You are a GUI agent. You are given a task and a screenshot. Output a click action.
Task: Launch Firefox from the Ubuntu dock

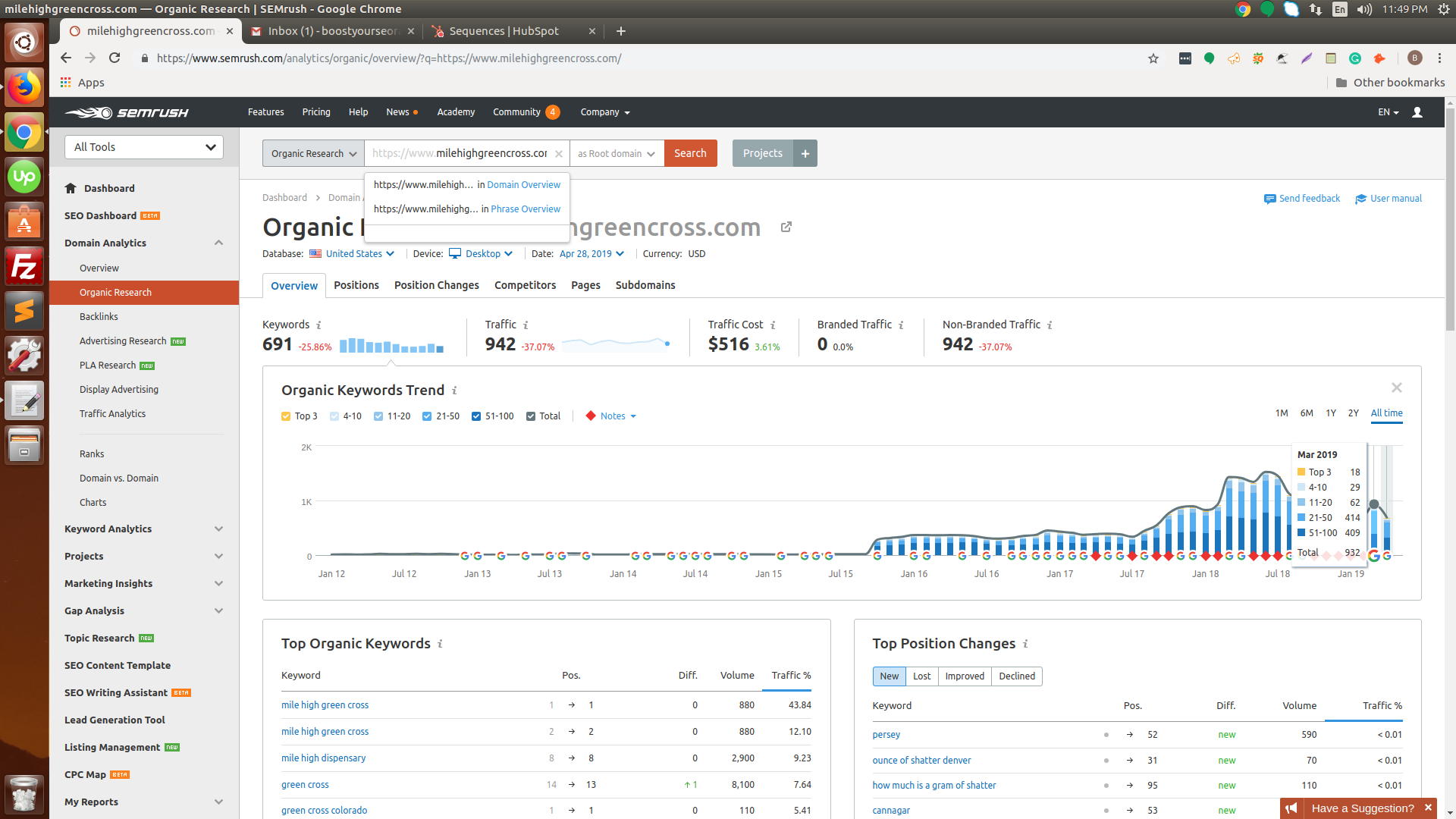tap(24, 88)
